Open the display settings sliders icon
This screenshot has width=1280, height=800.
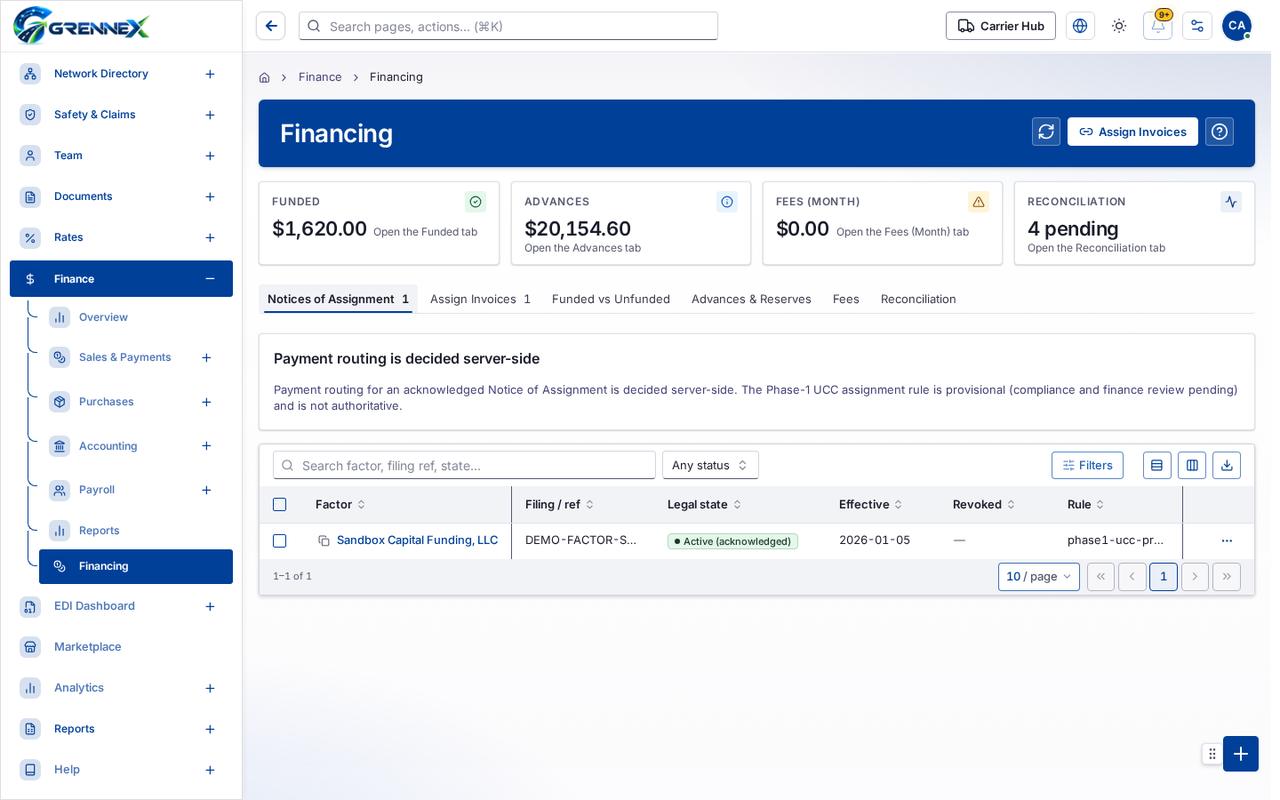(1197, 26)
